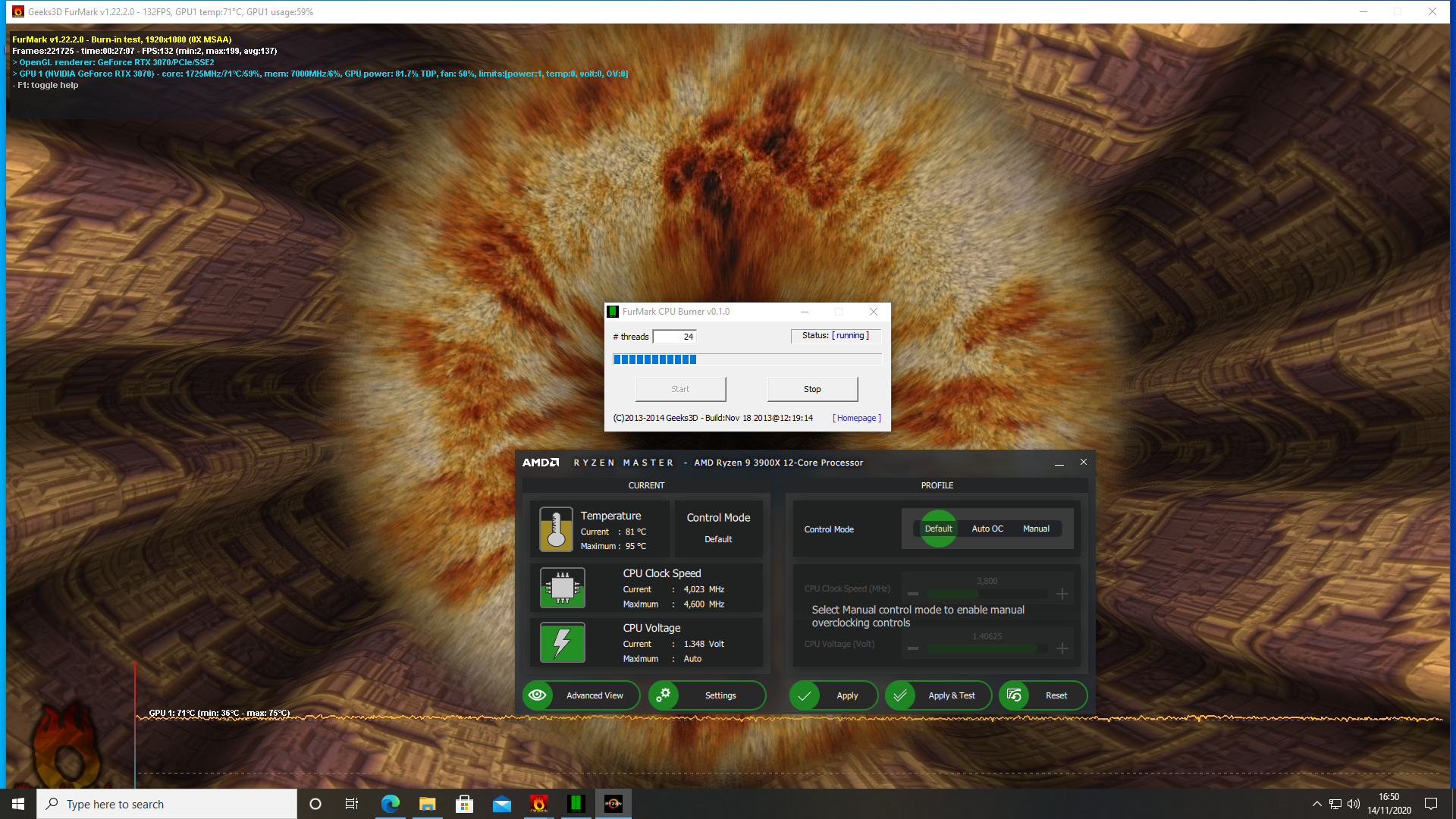Click the Advanced View eye icon
1456x819 pixels.
(536, 695)
